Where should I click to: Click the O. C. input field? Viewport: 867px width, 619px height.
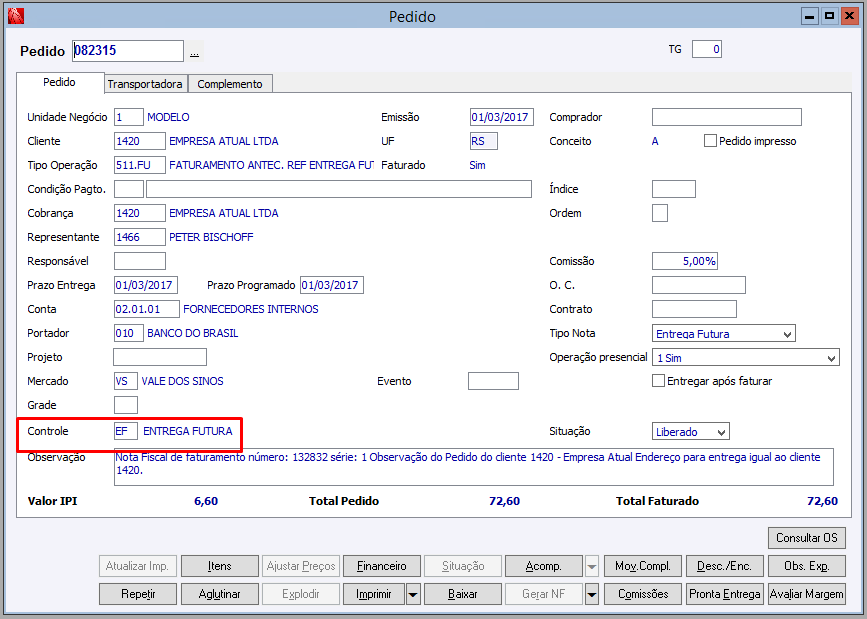(x=699, y=285)
